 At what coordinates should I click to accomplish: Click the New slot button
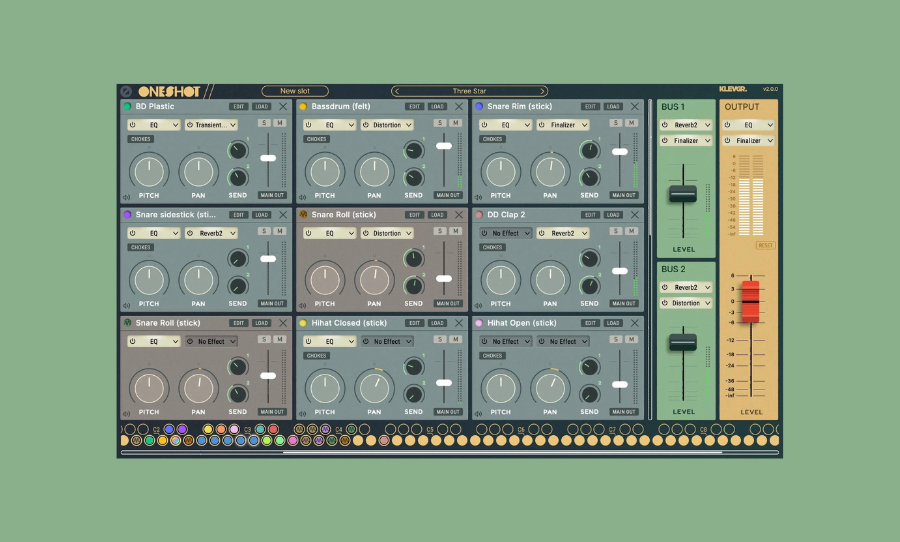click(x=295, y=91)
